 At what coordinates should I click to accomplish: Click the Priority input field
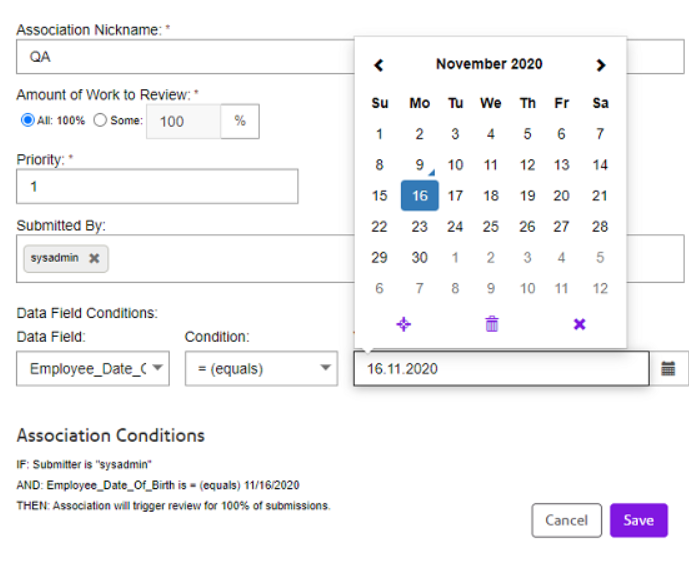157,186
